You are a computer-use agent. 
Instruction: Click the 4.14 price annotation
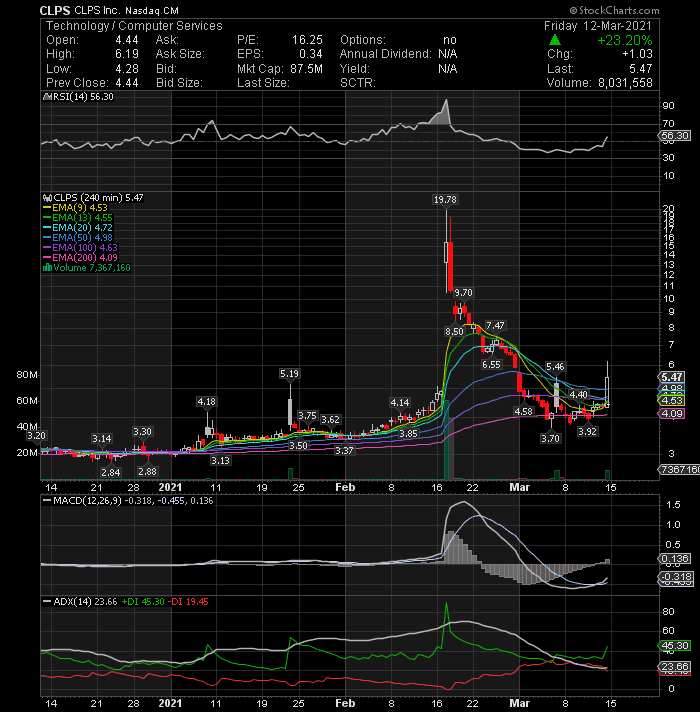(x=400, y=402)
